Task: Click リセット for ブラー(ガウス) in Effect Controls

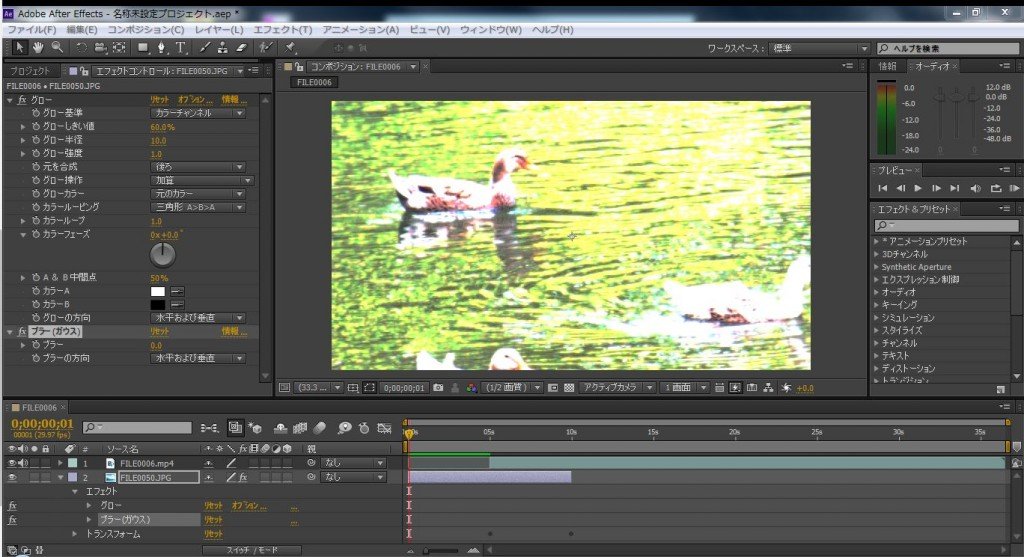Action: (159, 332)
